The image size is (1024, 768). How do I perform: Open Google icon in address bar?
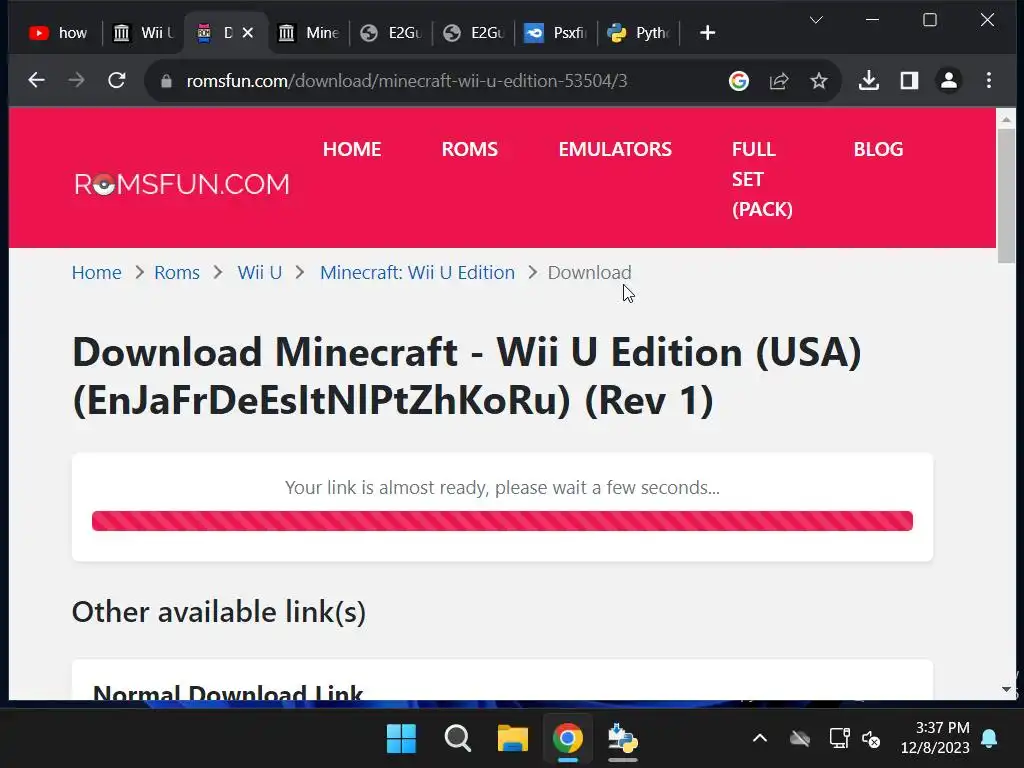click(739, 81)
